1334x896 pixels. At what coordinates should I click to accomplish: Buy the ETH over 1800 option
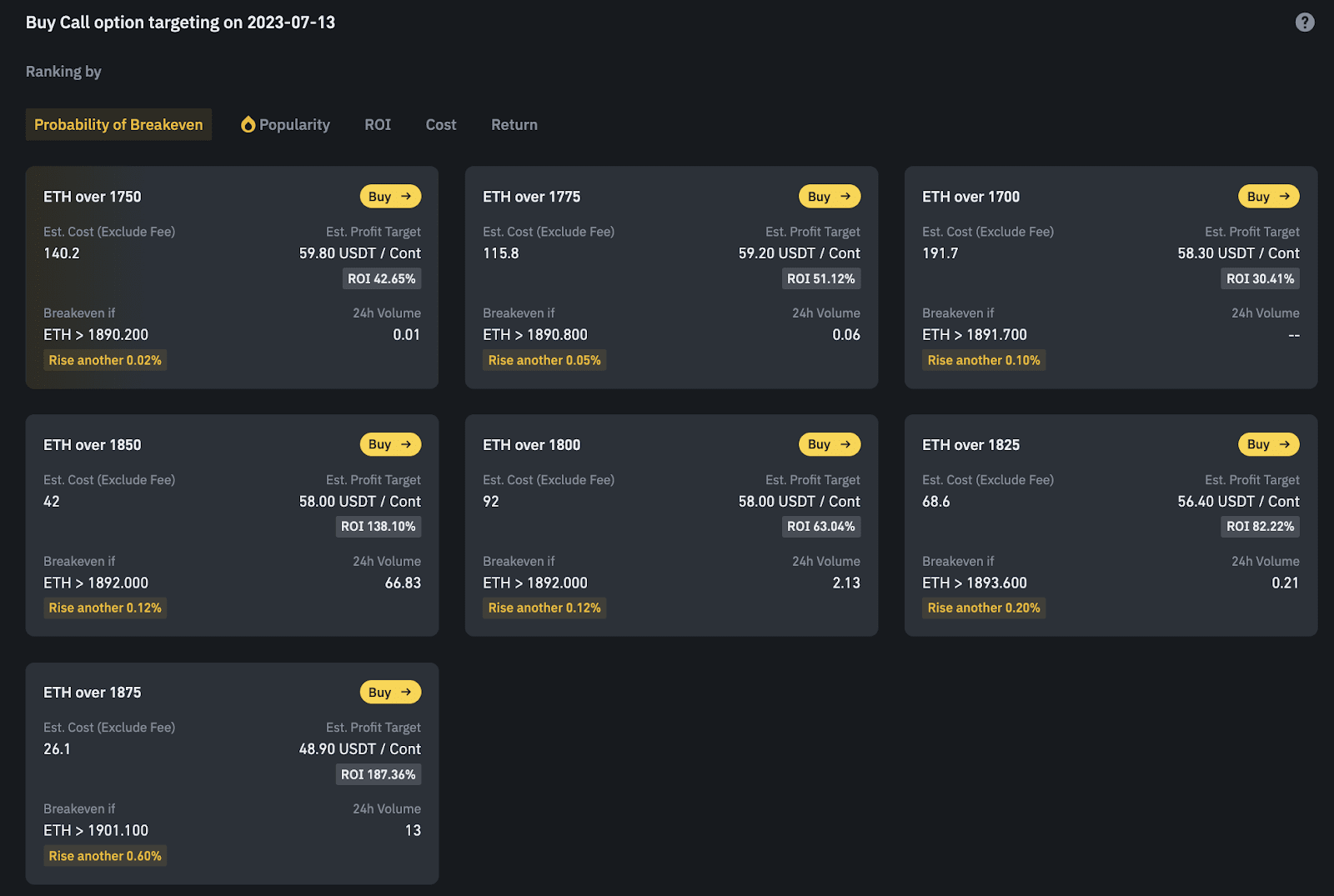[829, 444]
